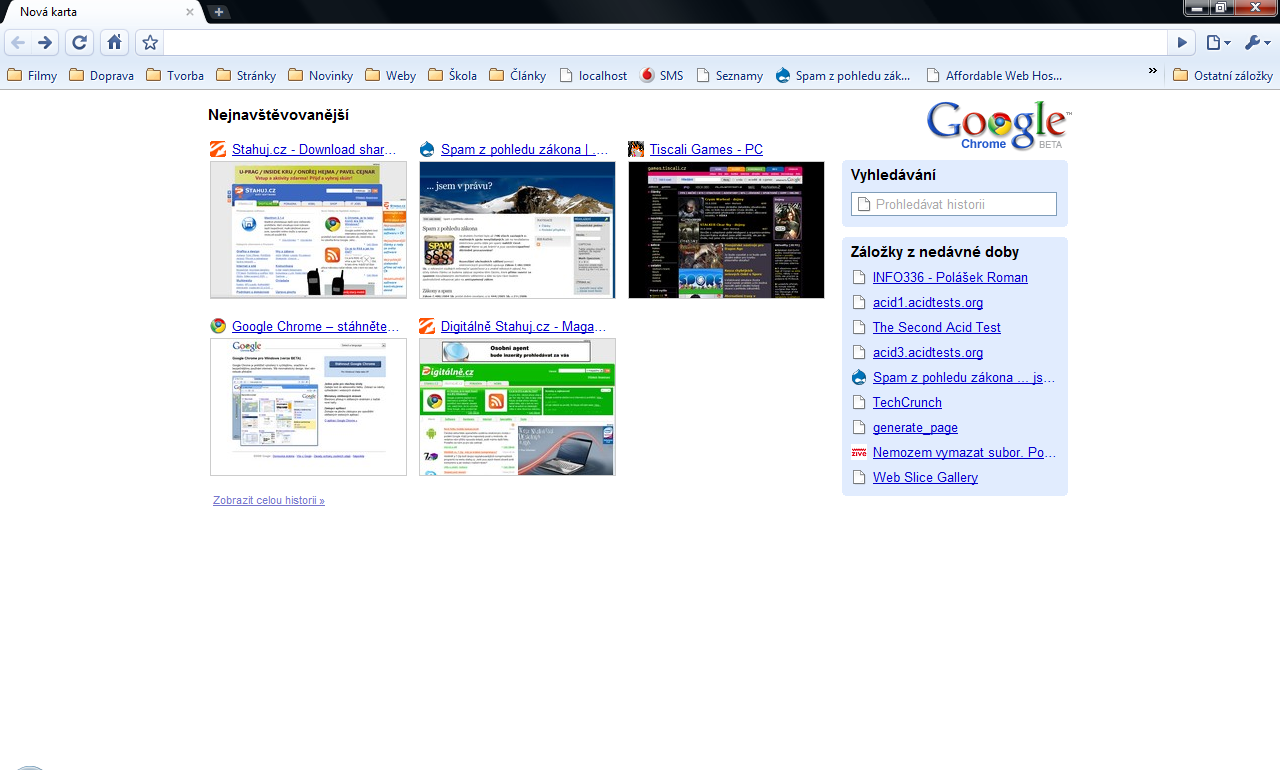The image size is (1280, 770).
Task: Open the Web Slice Gallery bookmark
Action: point(925,477)
